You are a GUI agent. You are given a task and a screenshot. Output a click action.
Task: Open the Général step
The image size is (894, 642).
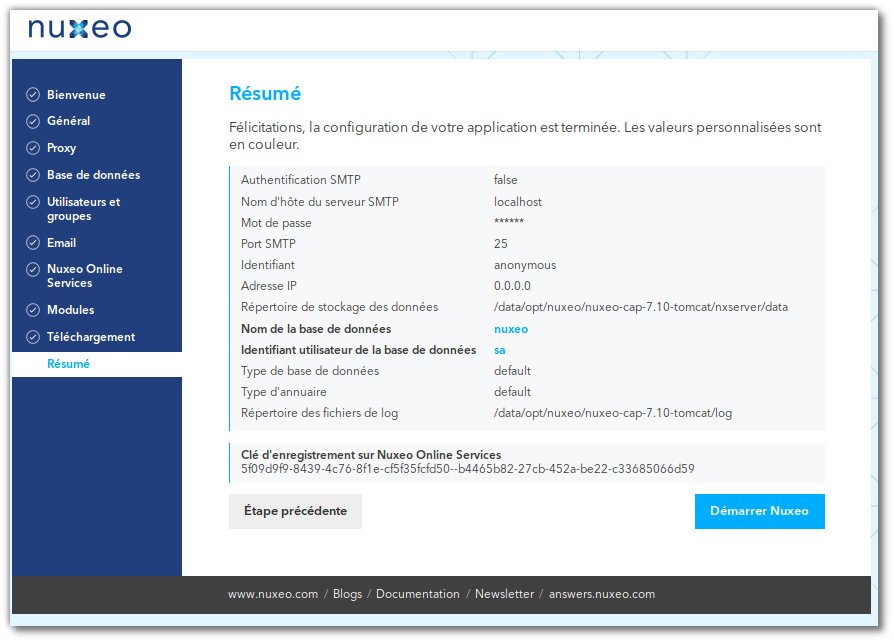pos(68,121)
